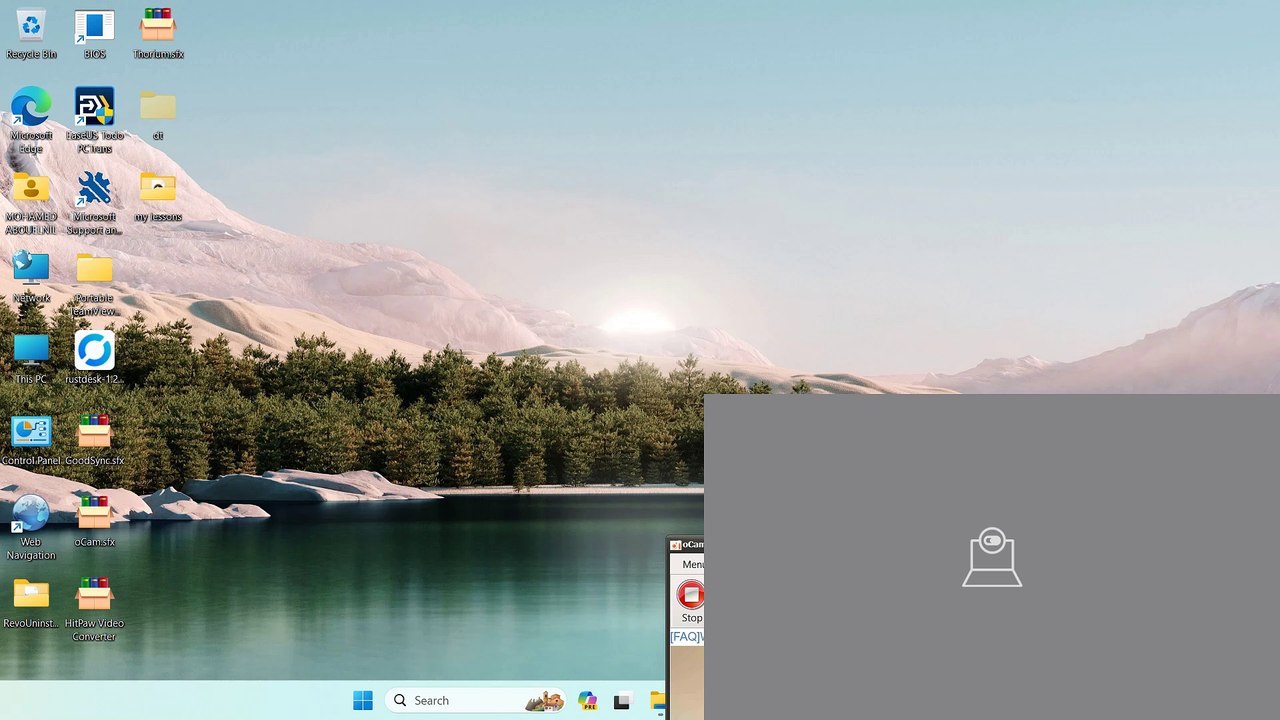Open Task View on the taskbar
1280x720 pixels.
pyautogui.click(x=622, y=700)
